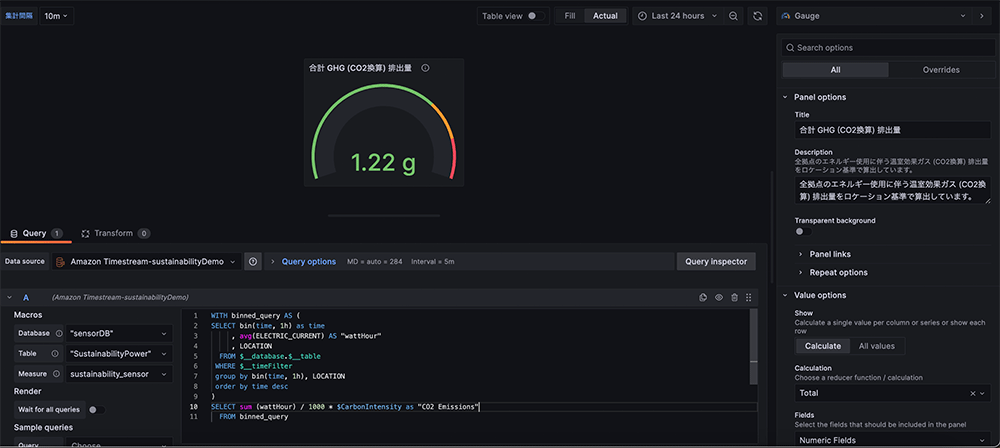Open the "sensorDB" database dropdown

click(x=119, y=334)
